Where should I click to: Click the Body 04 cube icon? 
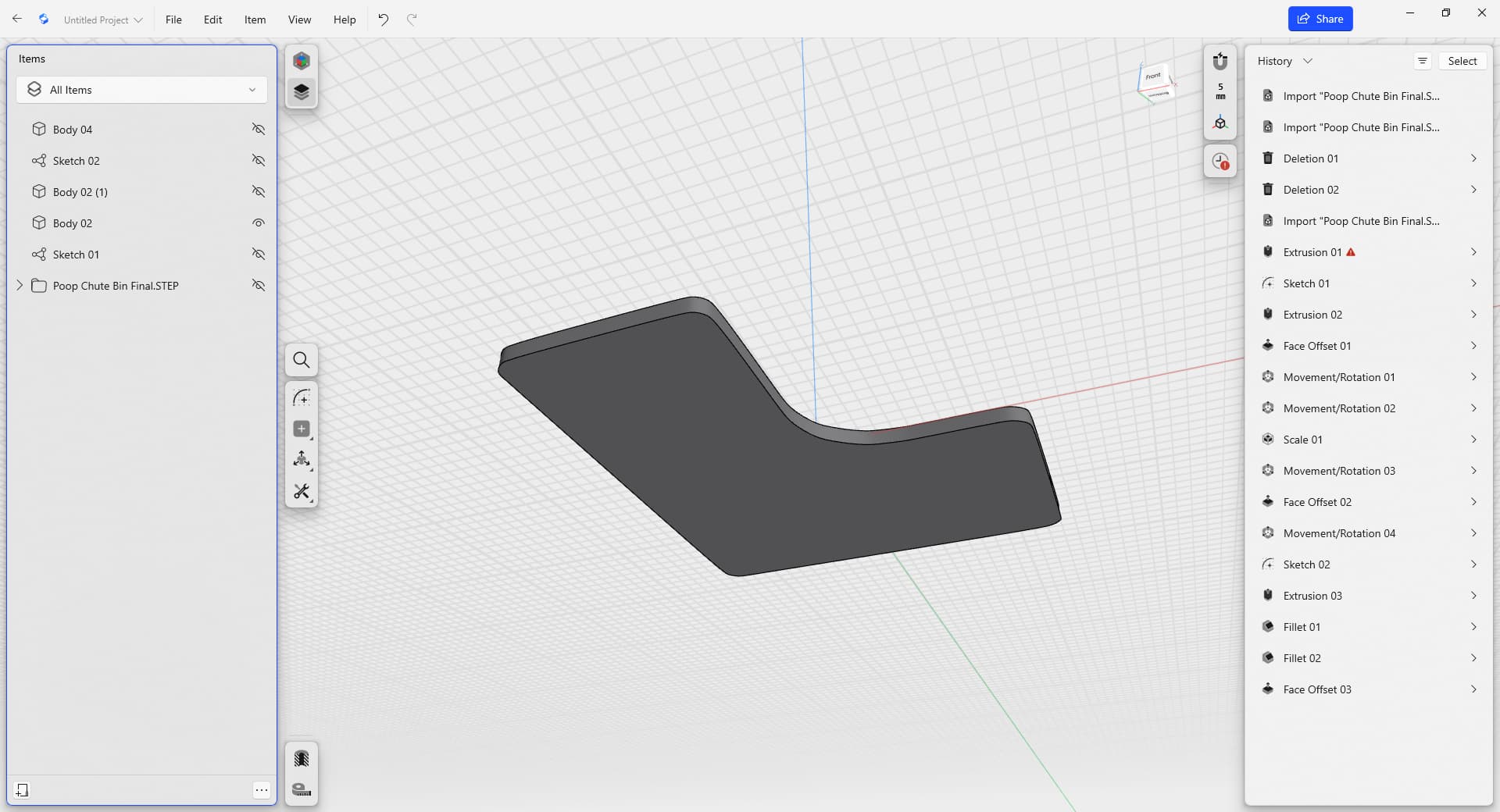click(38, 129)
